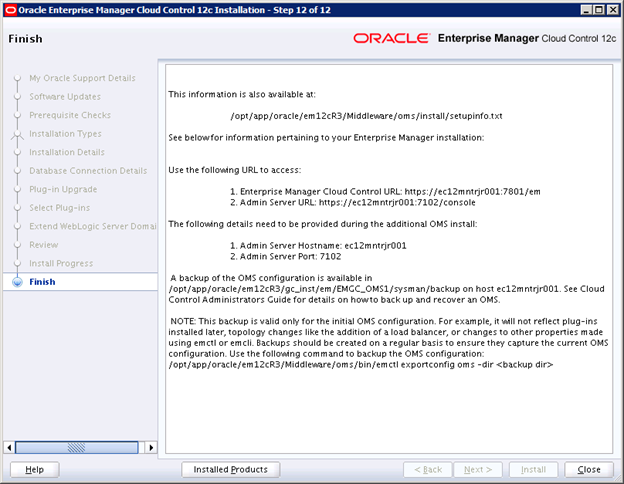Click the disabled Back button
624x484 pixels.
428,470
